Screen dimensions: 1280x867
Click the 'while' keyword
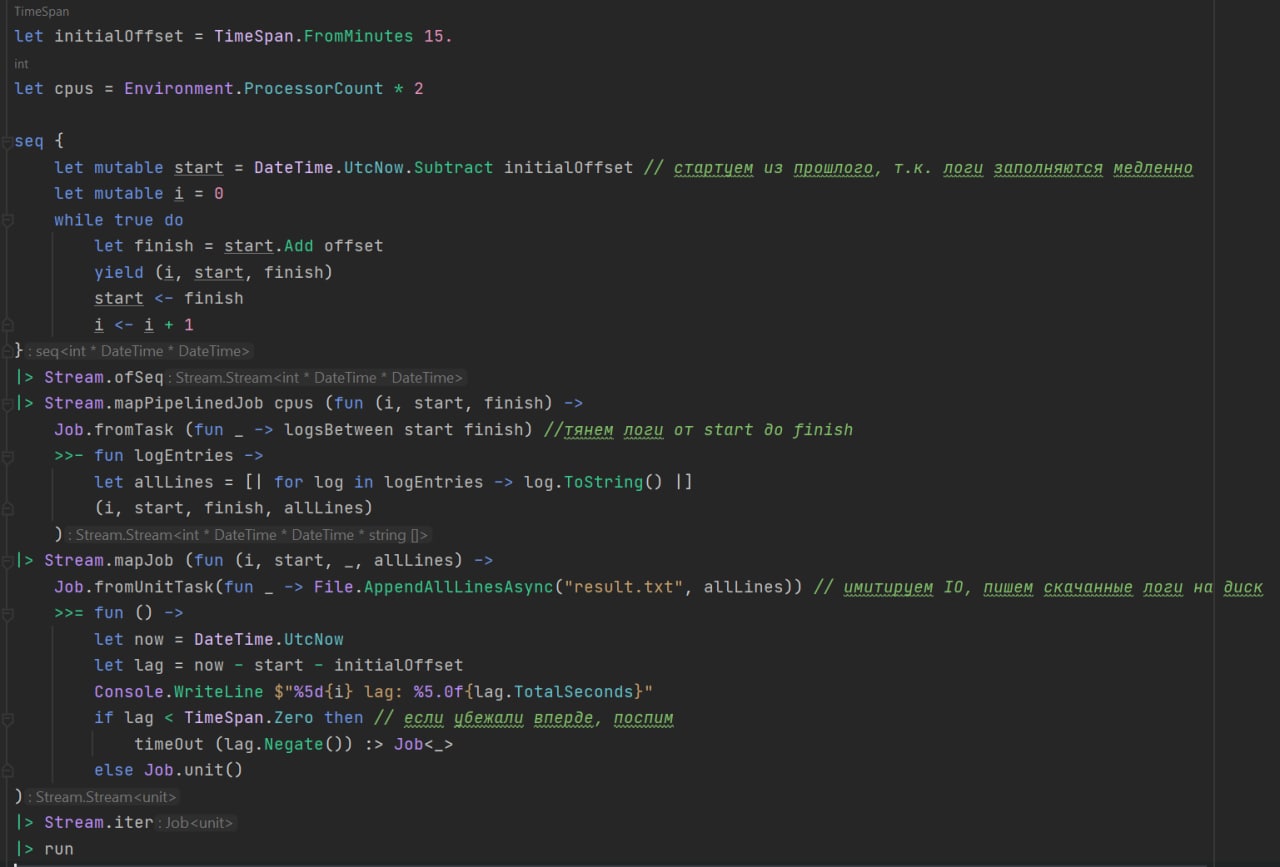pyautogui.click(x=79, y=220)
